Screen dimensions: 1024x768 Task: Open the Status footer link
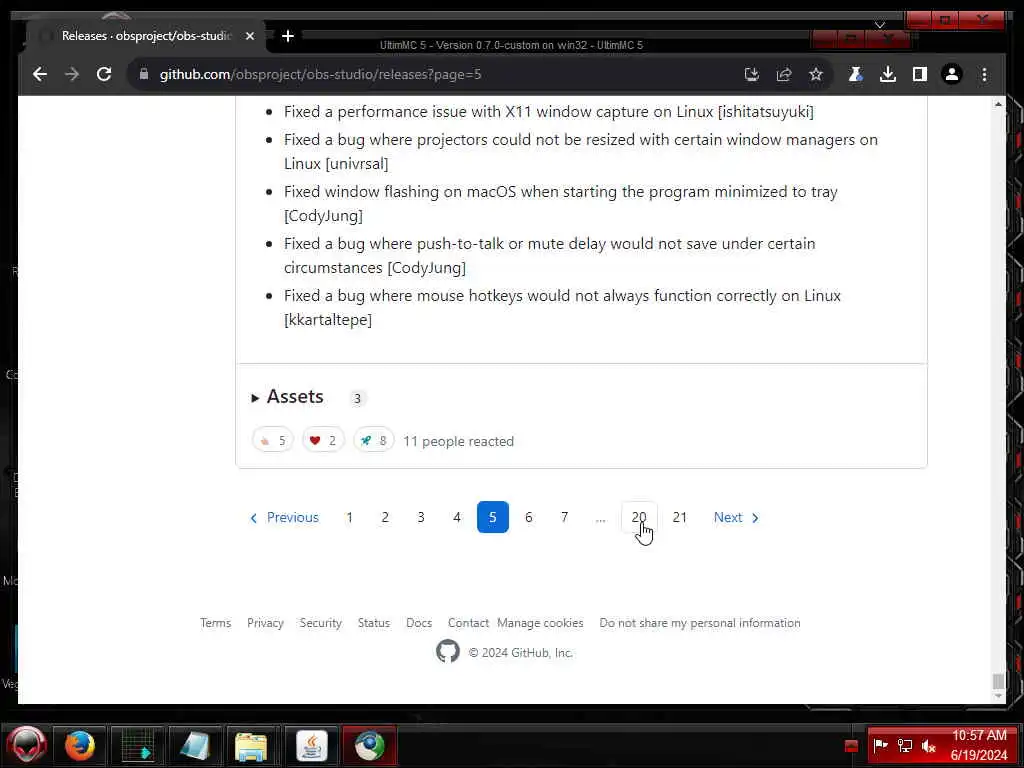pos(374,623)
